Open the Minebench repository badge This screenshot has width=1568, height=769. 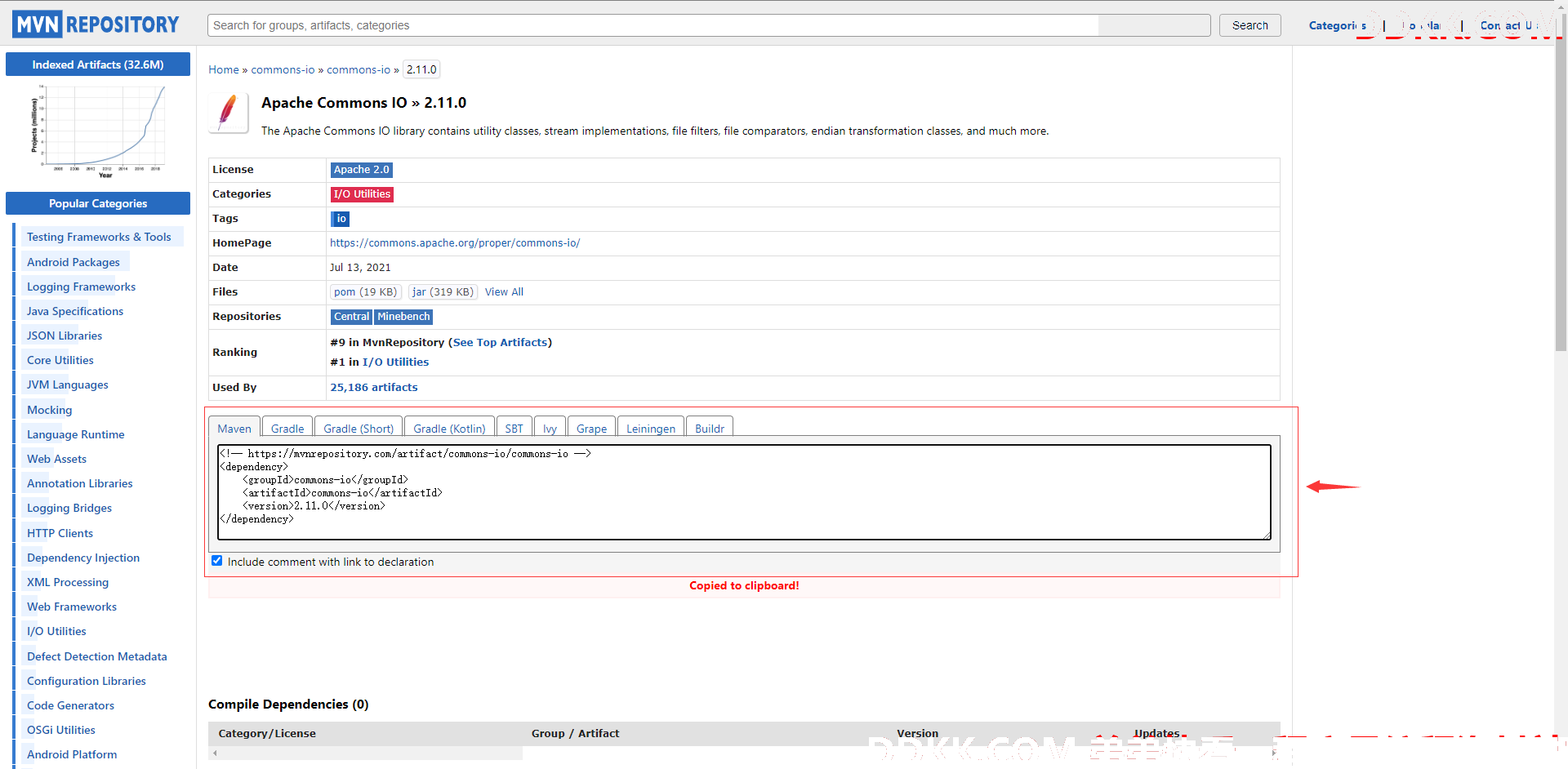tap(403, 317)
